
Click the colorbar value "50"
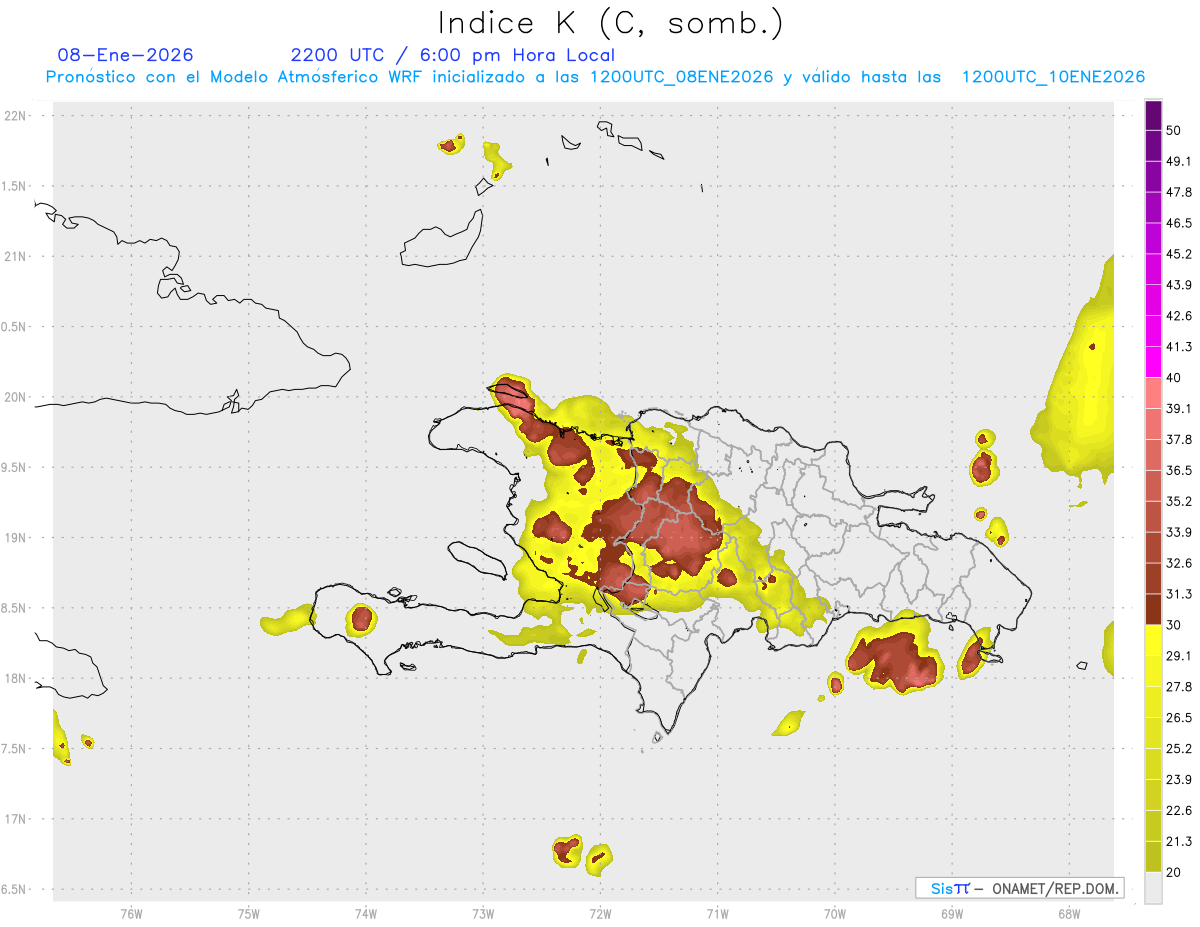coord(1174,131)
